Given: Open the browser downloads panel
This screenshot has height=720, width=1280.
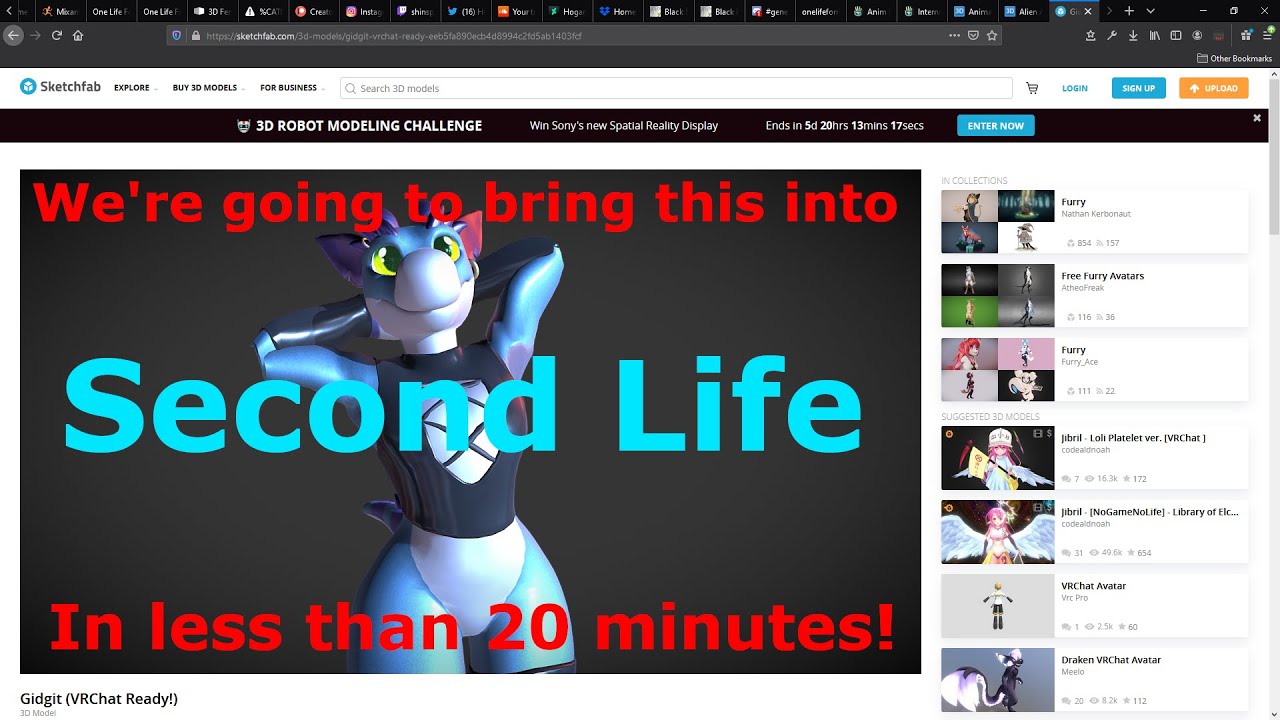Looking at the screenshot, I should (x=1133, y=35).
